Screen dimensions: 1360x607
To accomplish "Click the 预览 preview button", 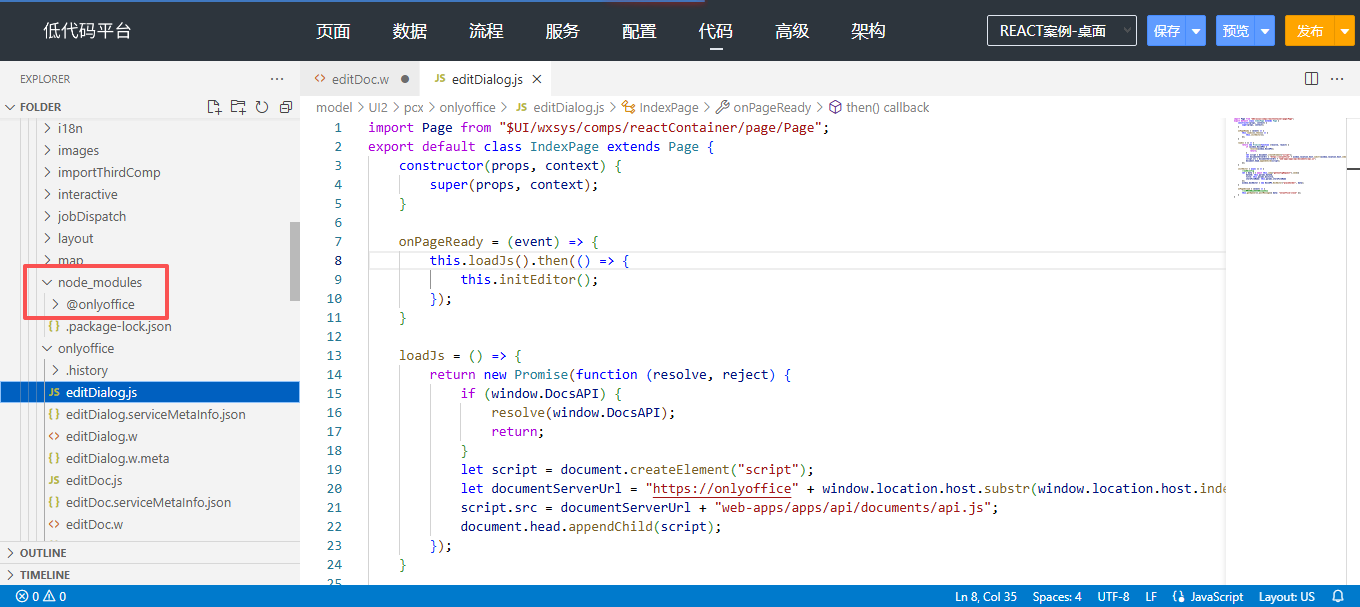I will coord(1235,31).
